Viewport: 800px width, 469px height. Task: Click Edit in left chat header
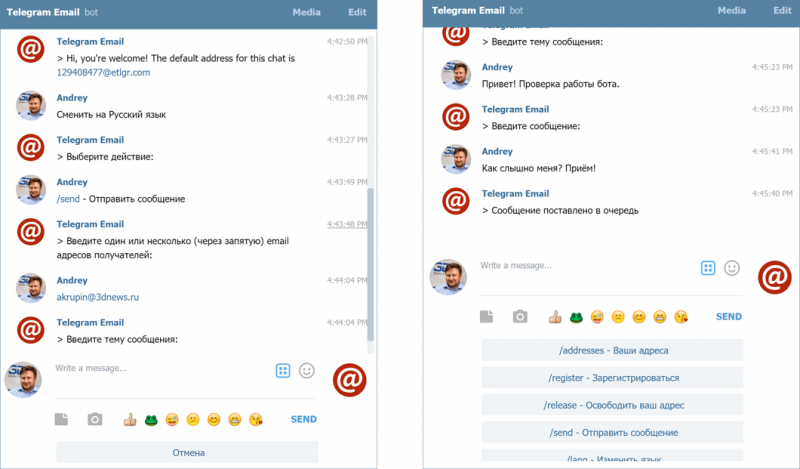click(x=357, y=12)
